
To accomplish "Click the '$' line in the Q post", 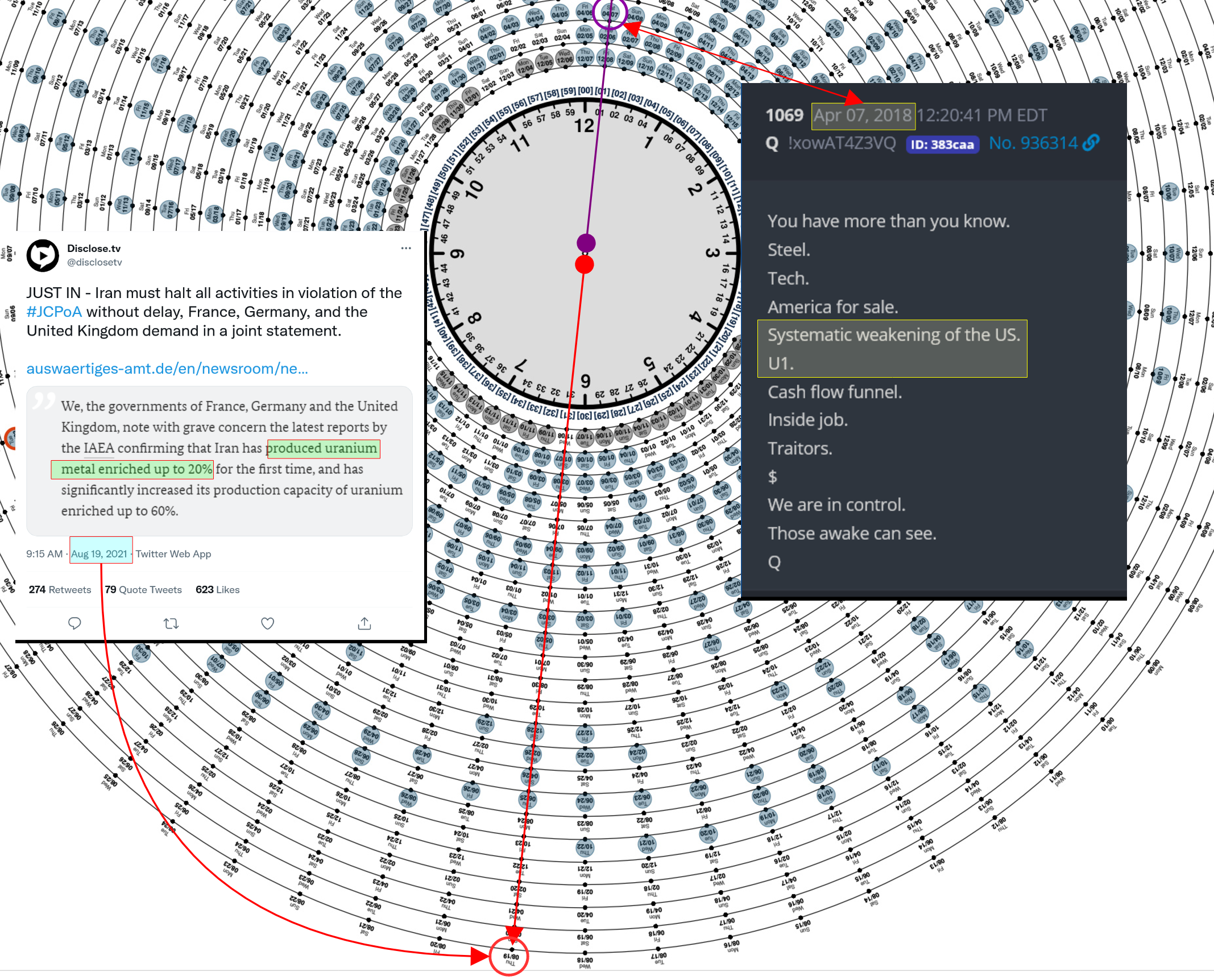I will [773, 477].
